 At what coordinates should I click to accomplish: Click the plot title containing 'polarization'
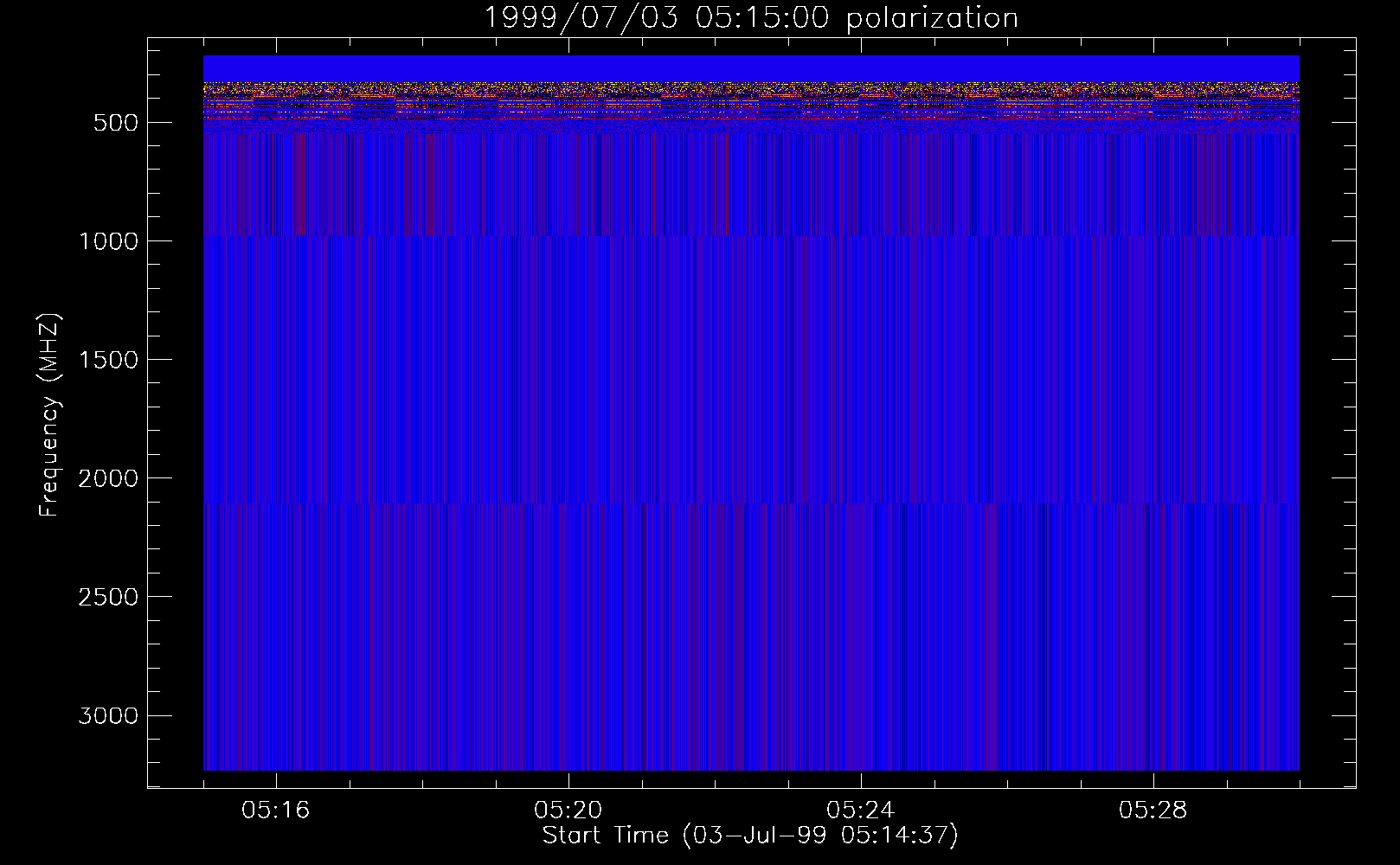750,18
